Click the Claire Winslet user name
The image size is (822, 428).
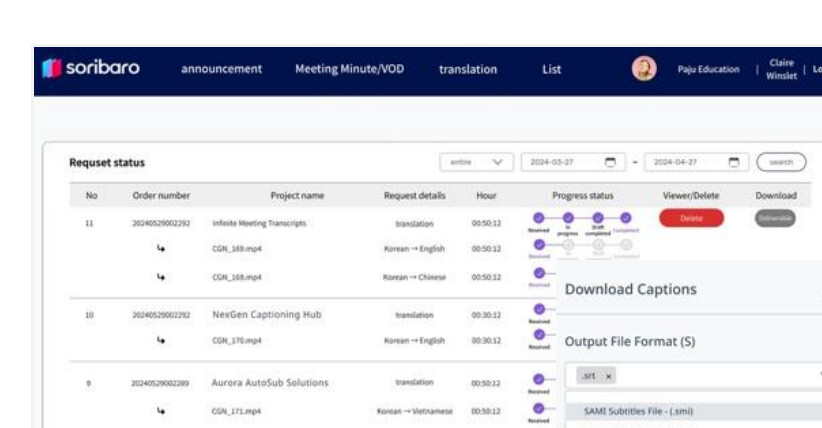(x=782, y=69)
